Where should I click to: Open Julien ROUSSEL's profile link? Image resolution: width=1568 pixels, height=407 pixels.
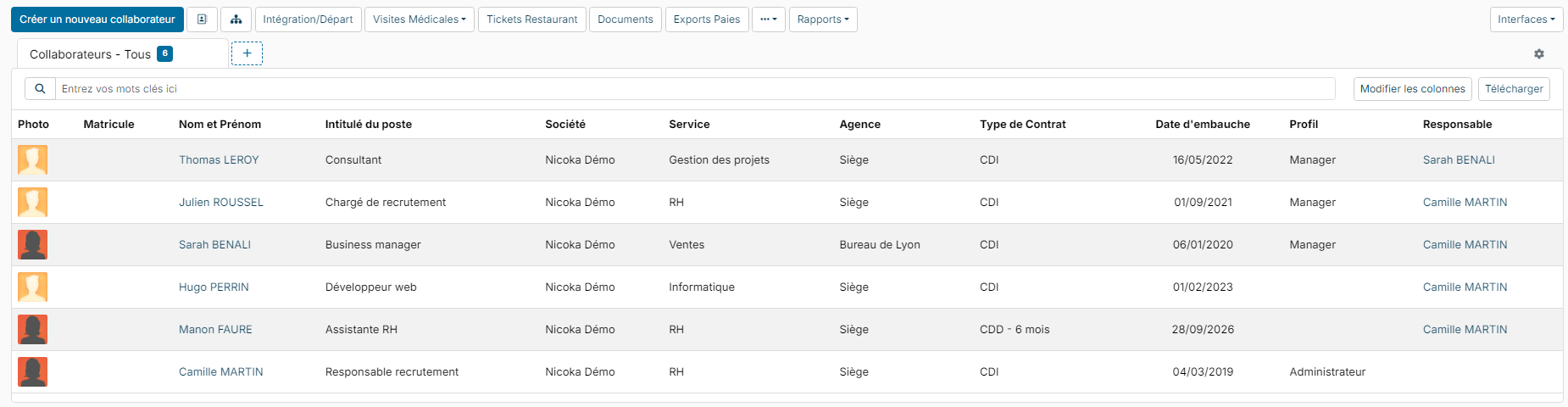coord(221,202)
